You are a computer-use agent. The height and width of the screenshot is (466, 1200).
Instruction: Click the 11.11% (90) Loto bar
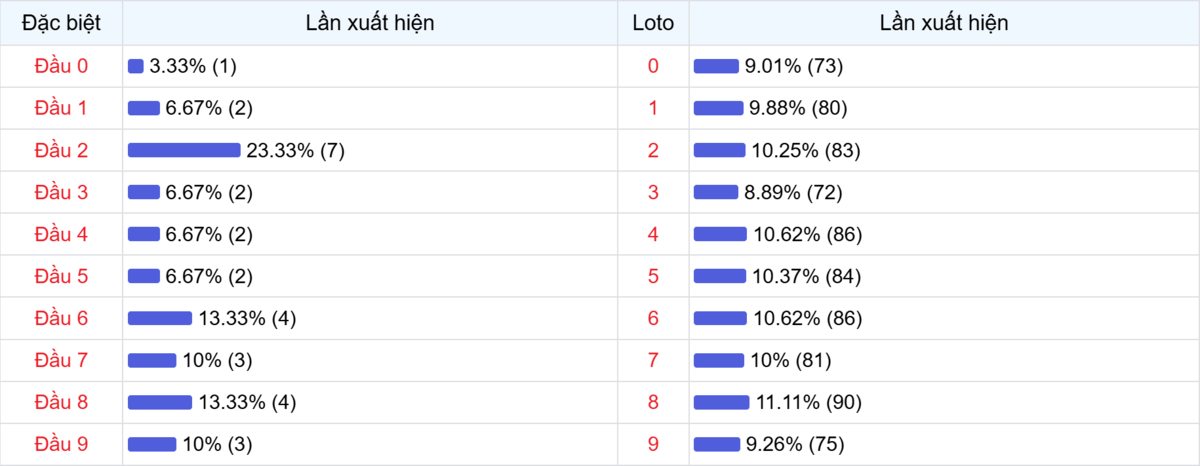[x=721, y=402]
